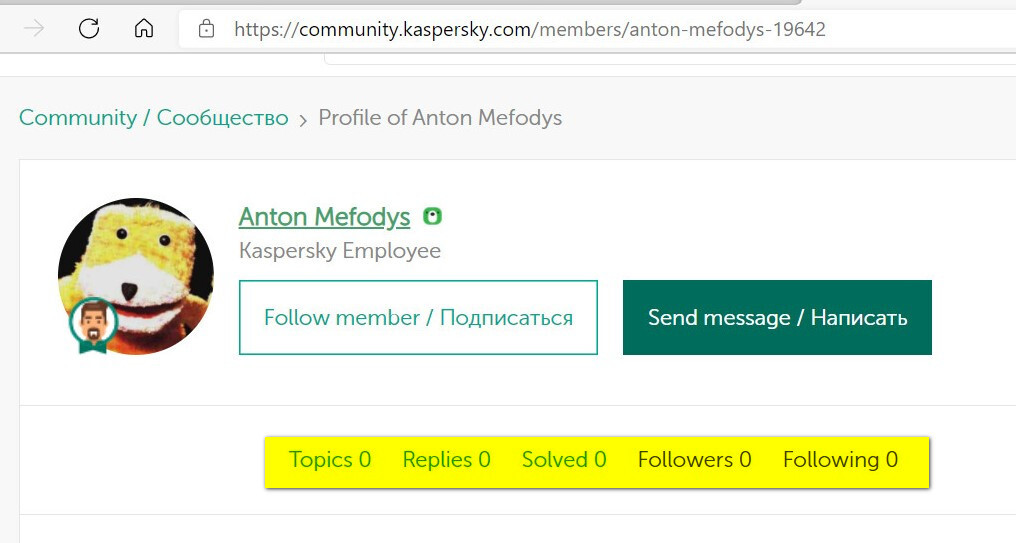View site info via the lock icon
Image resolution: width=1016 pixels, height=543 pixels.
pyautogui.click(x=207, y=29)
